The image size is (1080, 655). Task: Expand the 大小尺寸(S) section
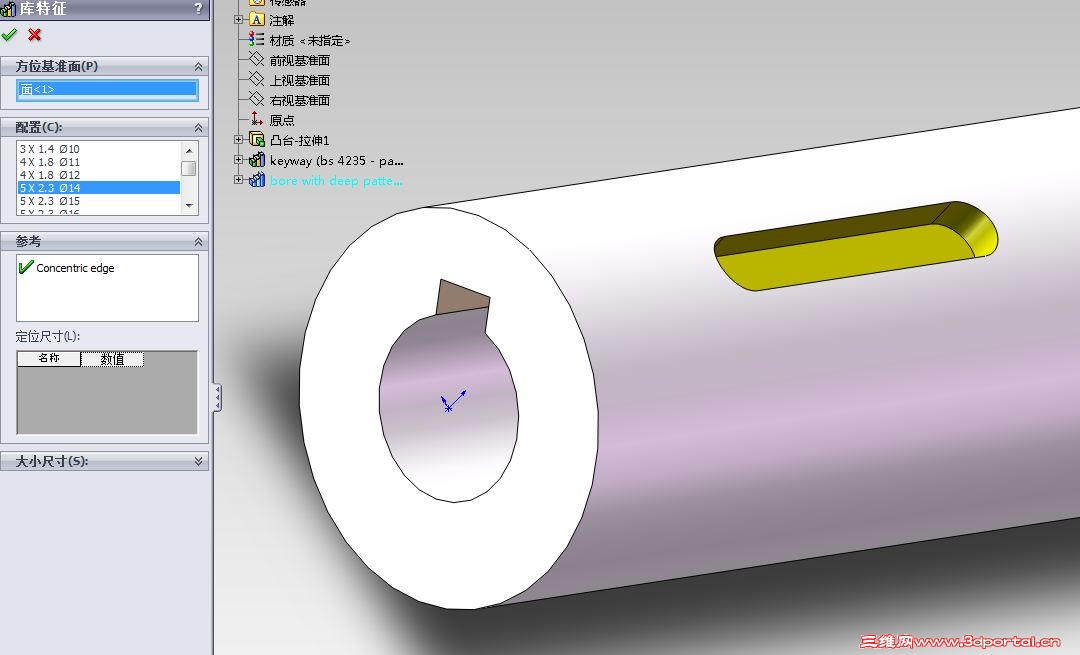pyautogui.click(x=198, y=461)
